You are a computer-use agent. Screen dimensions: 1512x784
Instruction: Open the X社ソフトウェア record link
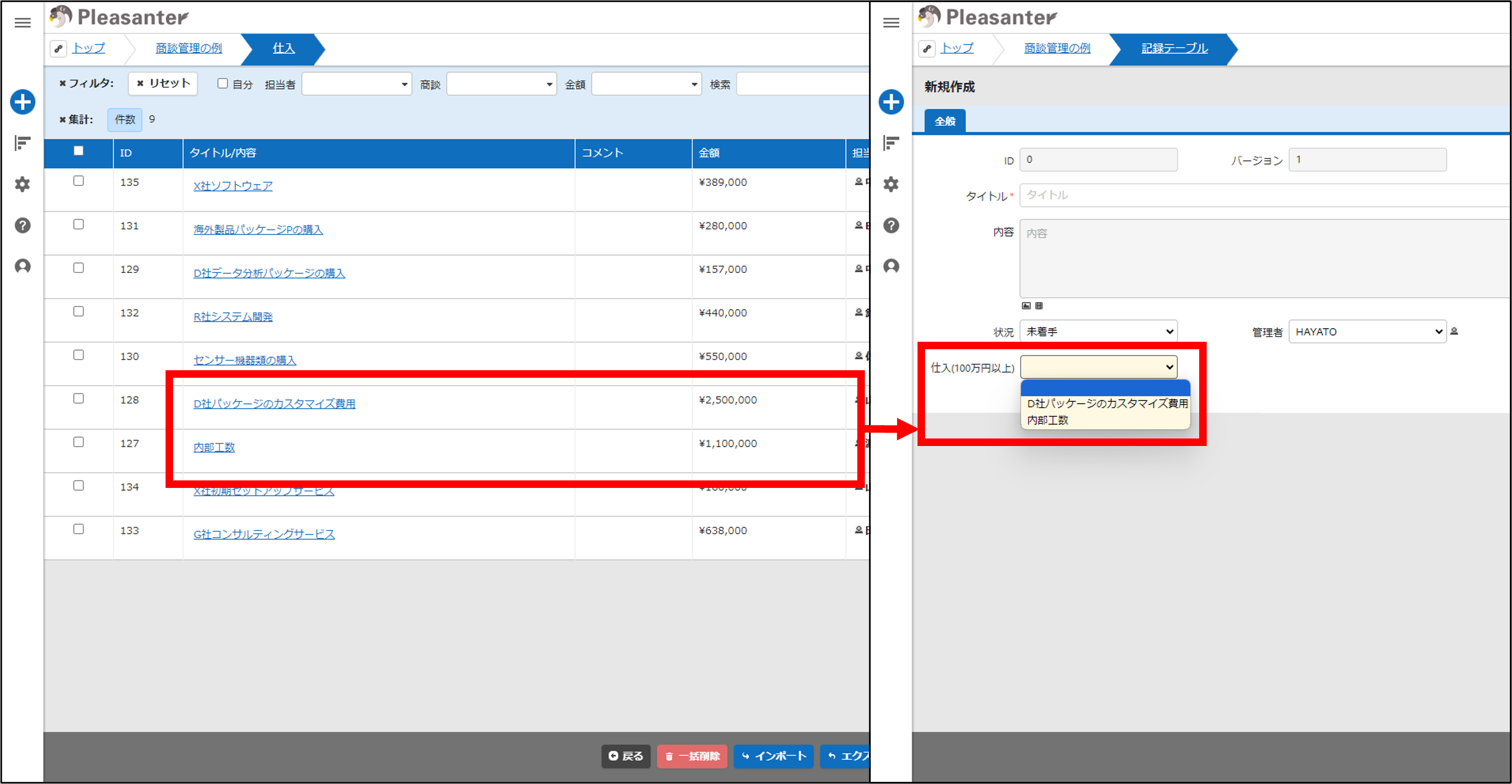[x=233, y=186]
